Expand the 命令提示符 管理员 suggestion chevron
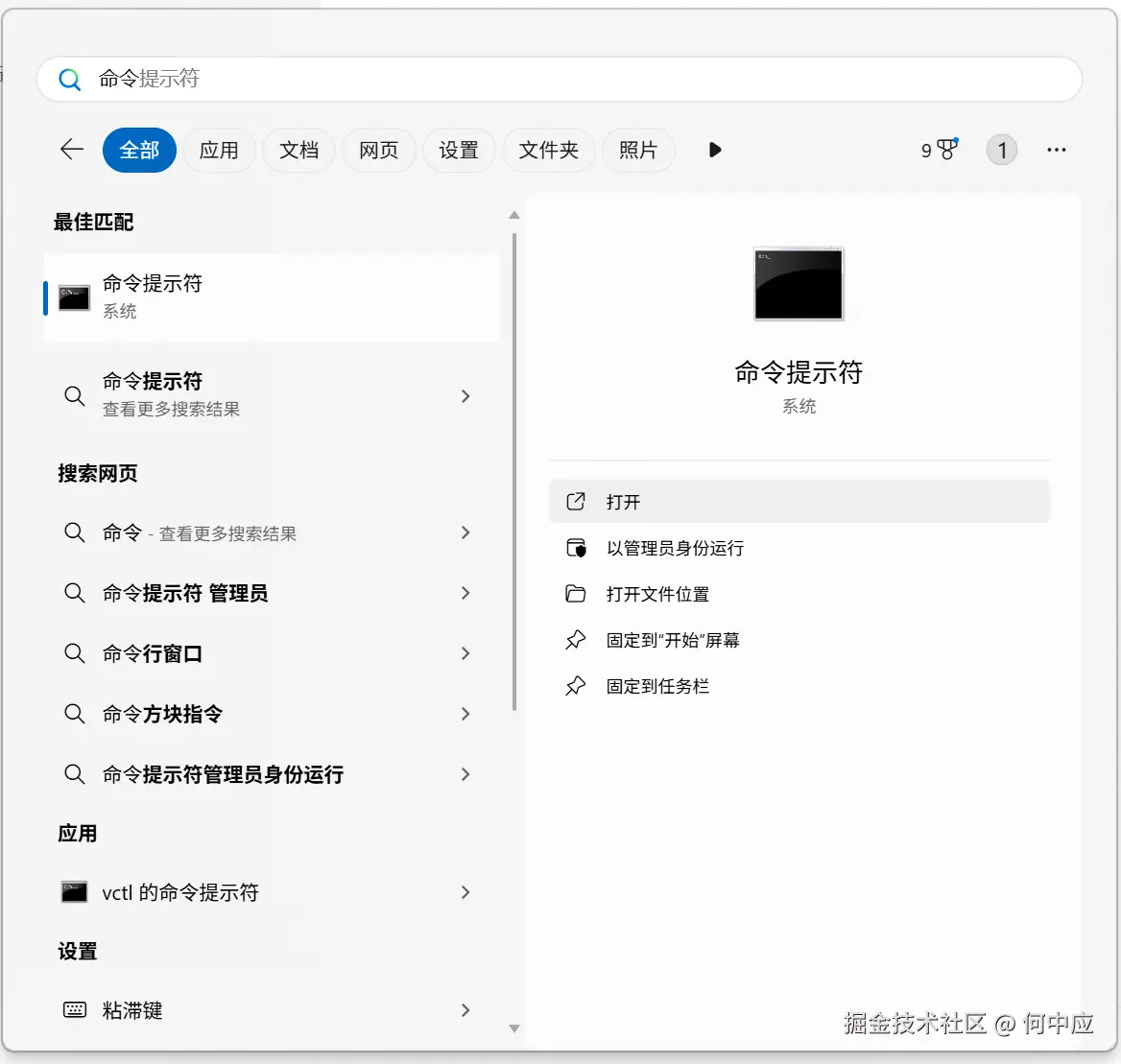 tap(465, 593)
